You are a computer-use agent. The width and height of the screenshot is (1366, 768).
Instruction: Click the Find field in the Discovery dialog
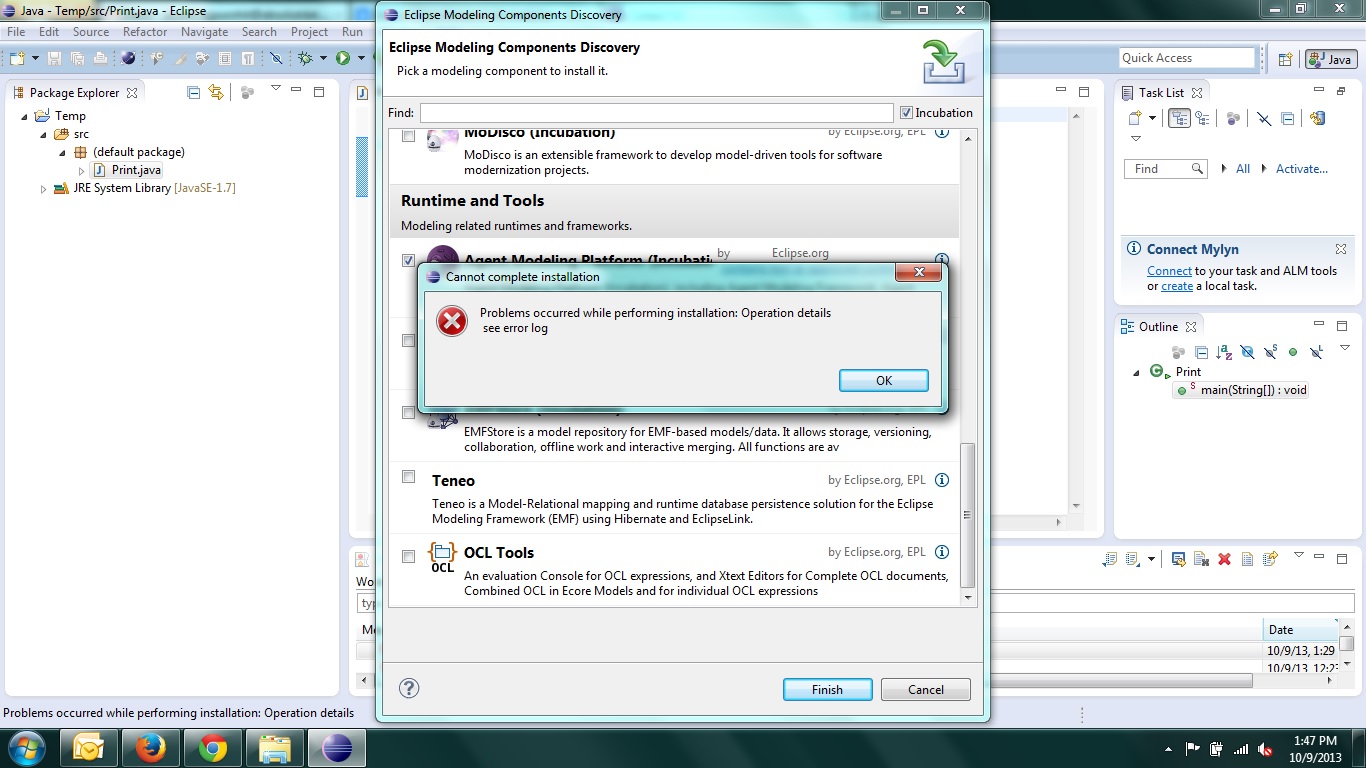pos(656,113)
